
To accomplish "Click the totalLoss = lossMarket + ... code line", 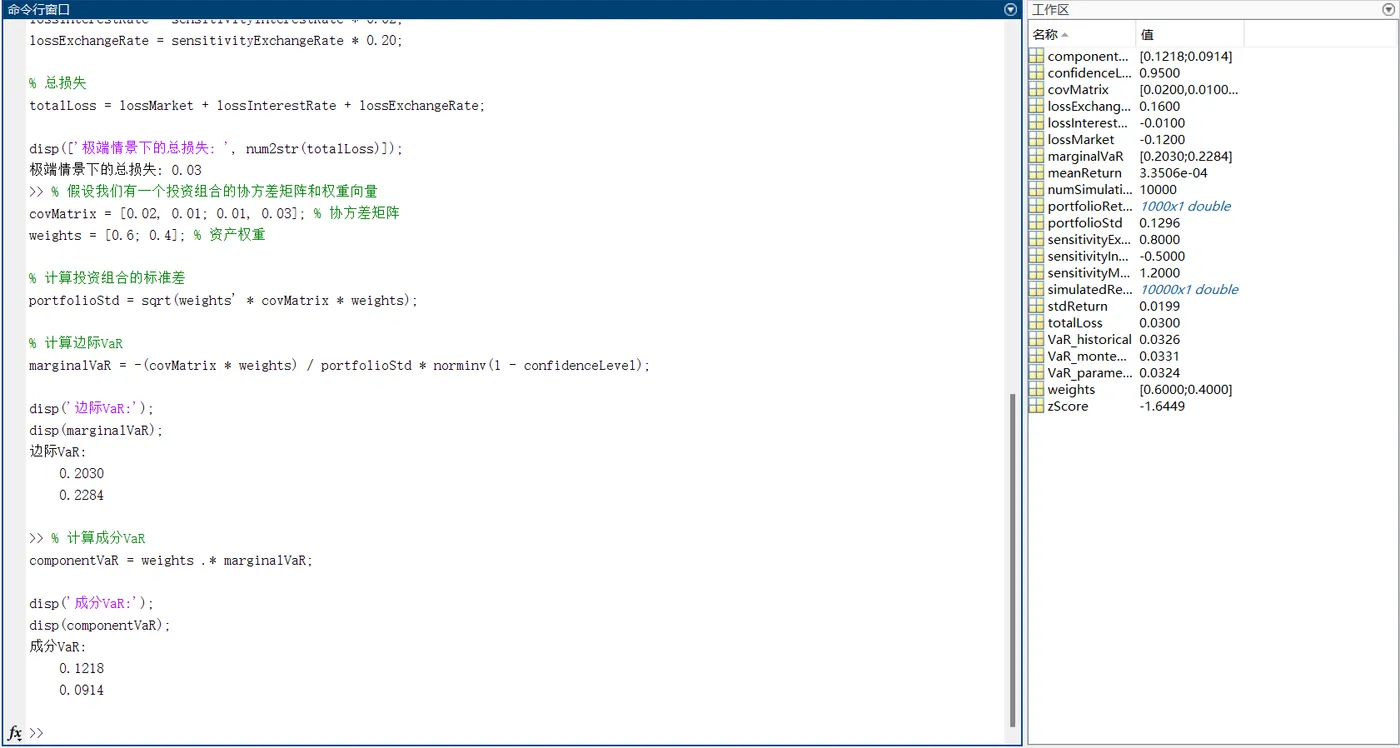I will pos(257,105).
